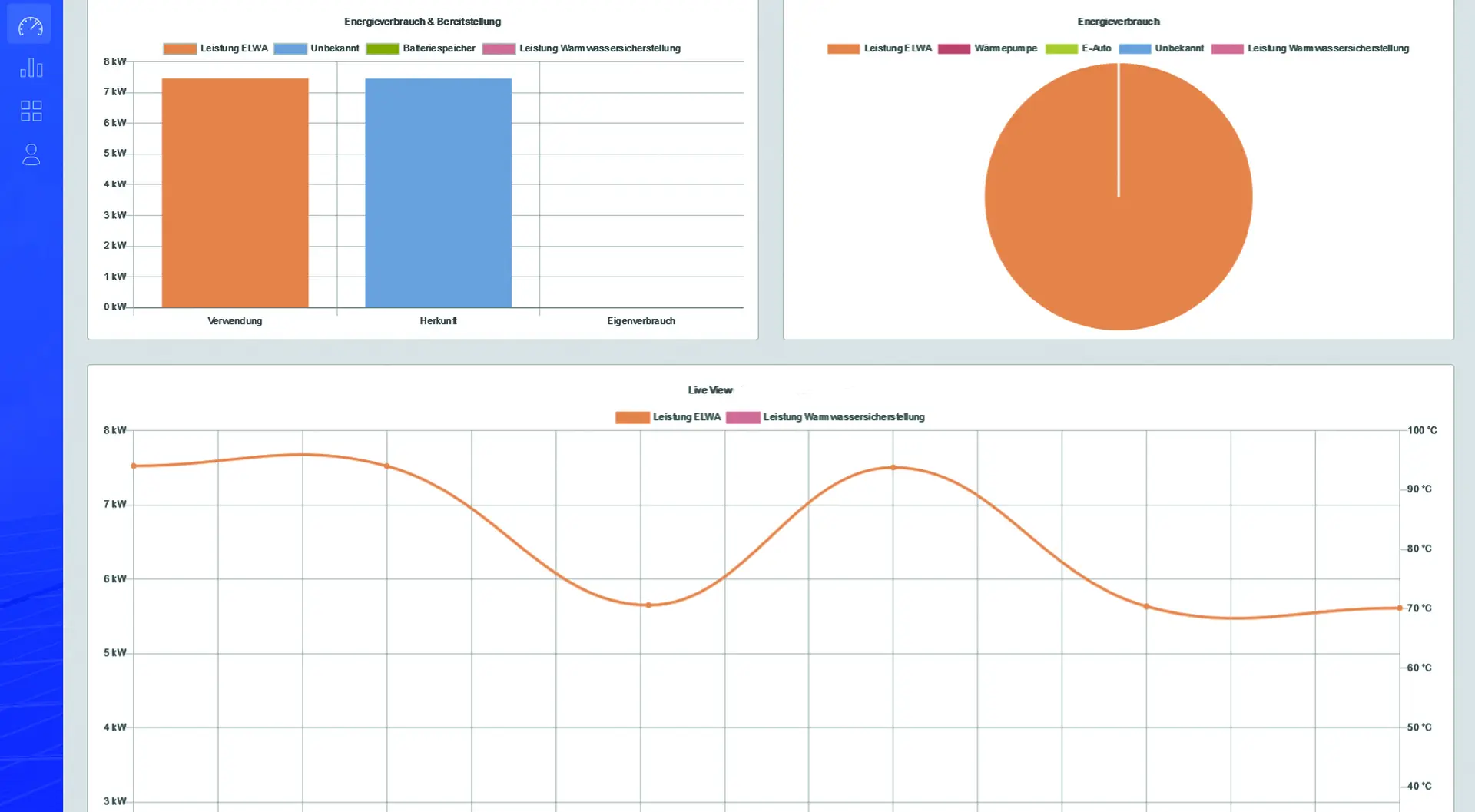Toggle Leistung ELWA legend in bar chart
The height and width of the screenshot is (812, 1475).
[215, 48]
